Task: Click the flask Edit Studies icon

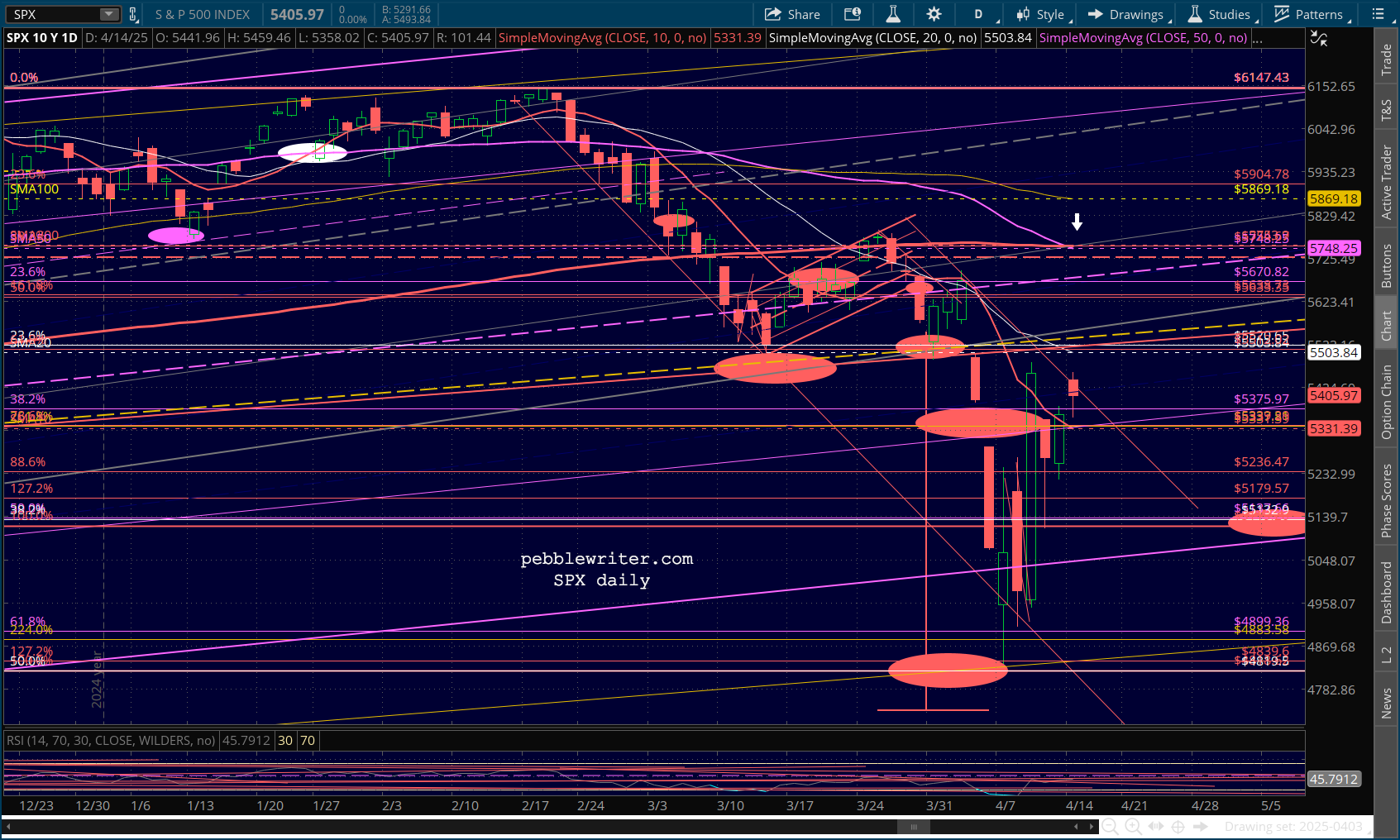Action: coord(893,14)
